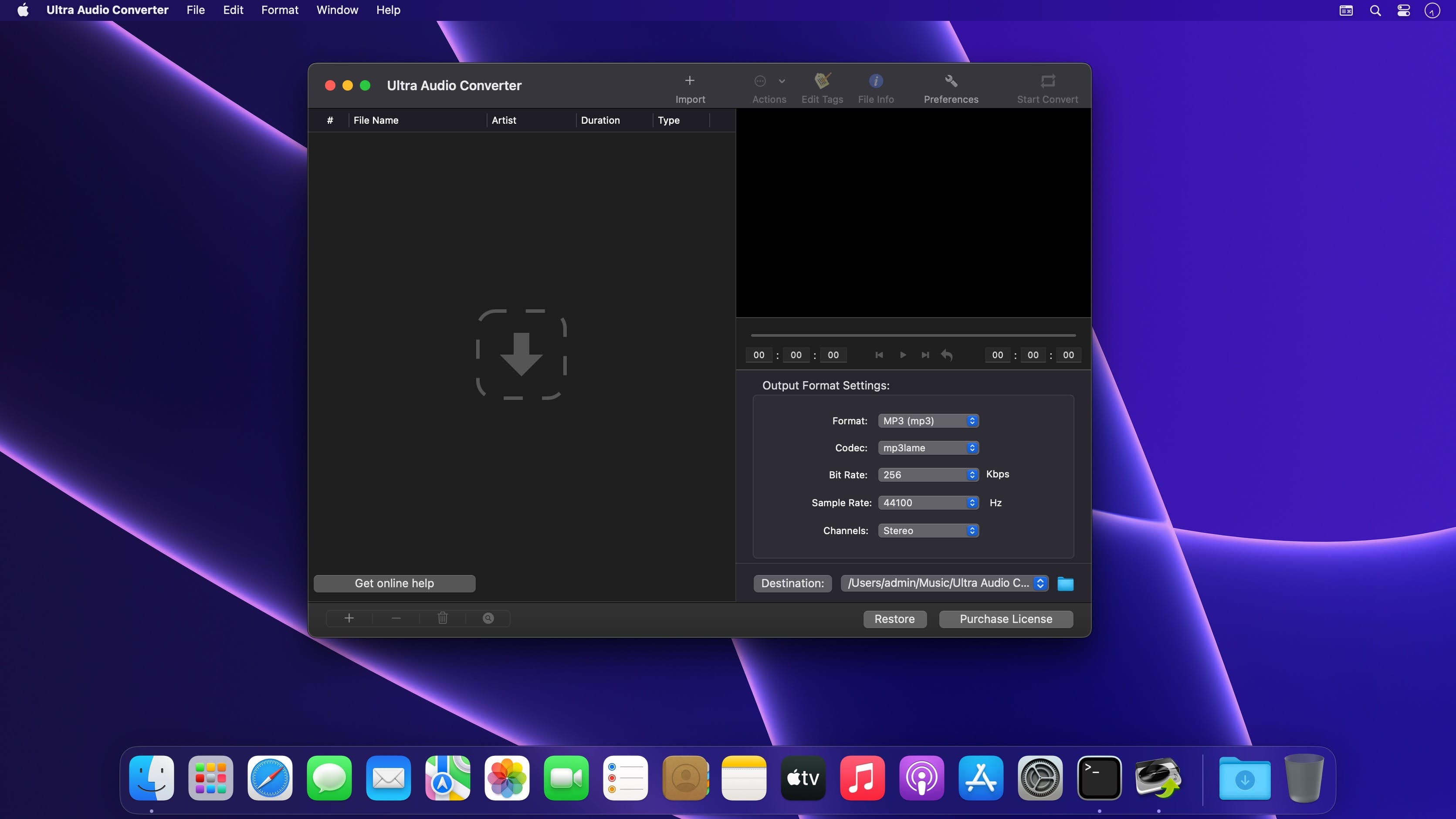Click the # column header
Image resolution: width=1456 pixels, height=819 pixels.
(x=329, y=120)
